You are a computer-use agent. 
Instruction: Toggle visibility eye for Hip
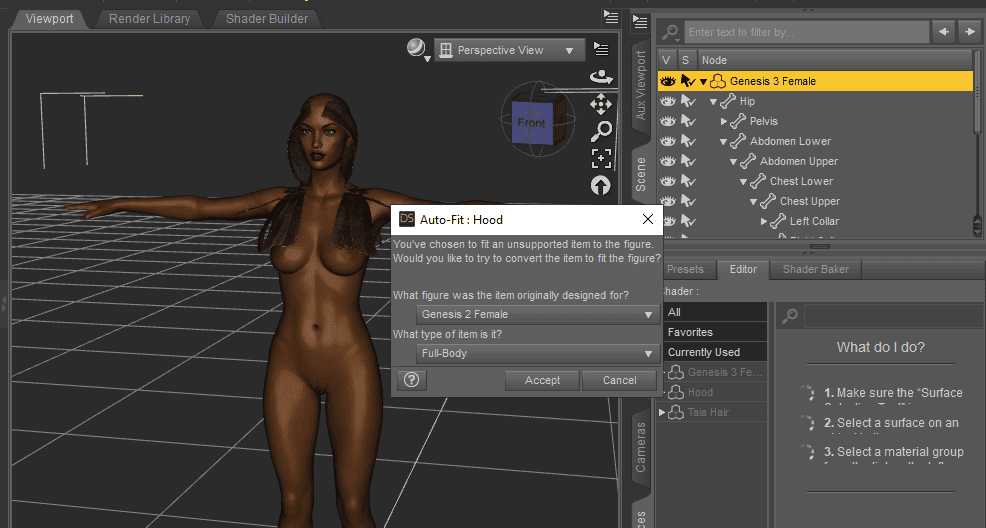point(668,101)
